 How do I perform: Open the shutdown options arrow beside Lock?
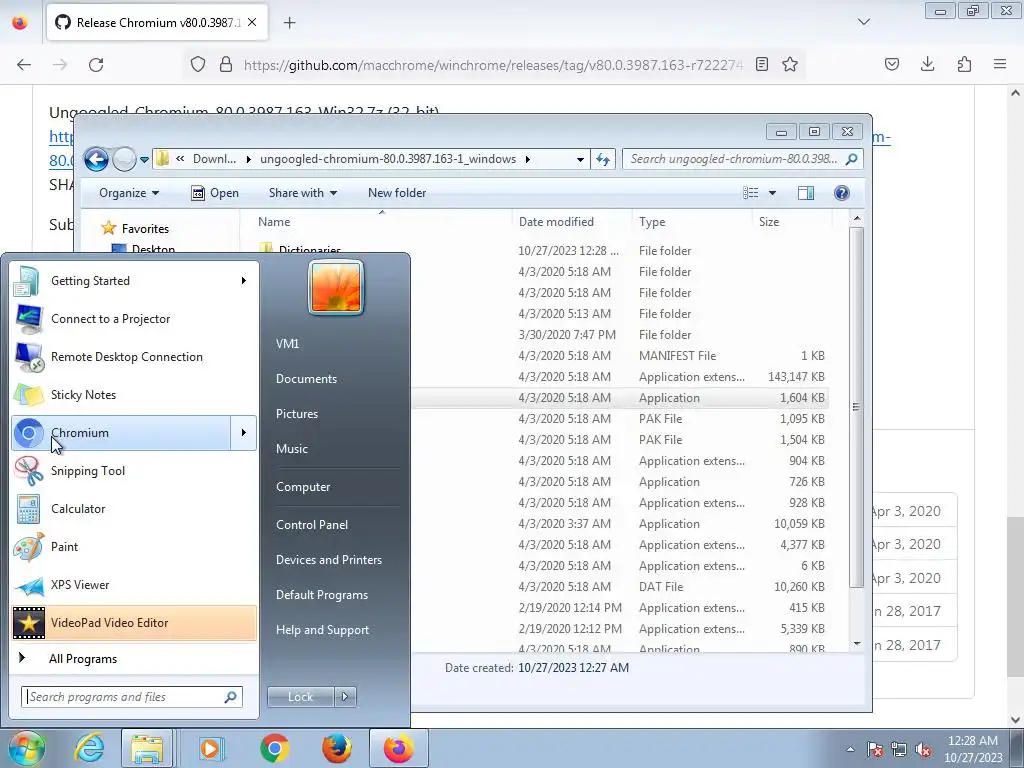coord(345,697)
